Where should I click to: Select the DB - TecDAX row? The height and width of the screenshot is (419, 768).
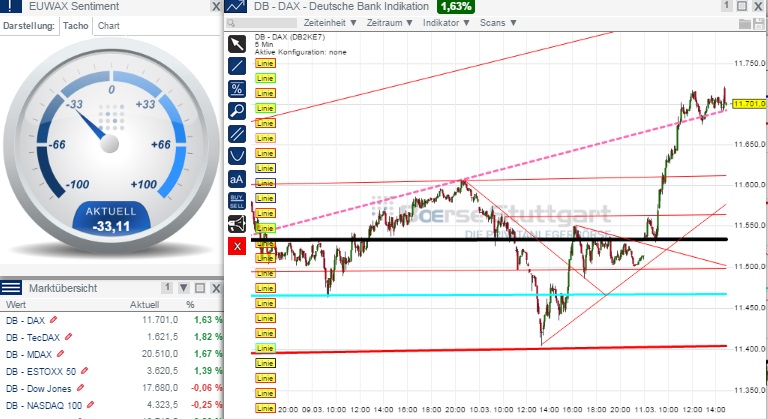pos(111,337)
